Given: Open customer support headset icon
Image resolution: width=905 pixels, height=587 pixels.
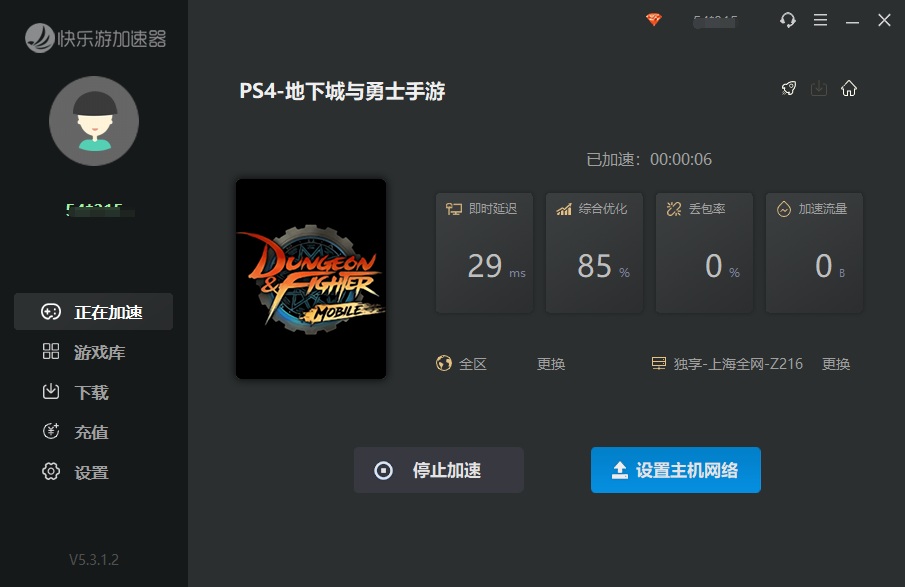Looking at the screenshot, I should coord(788,20).
